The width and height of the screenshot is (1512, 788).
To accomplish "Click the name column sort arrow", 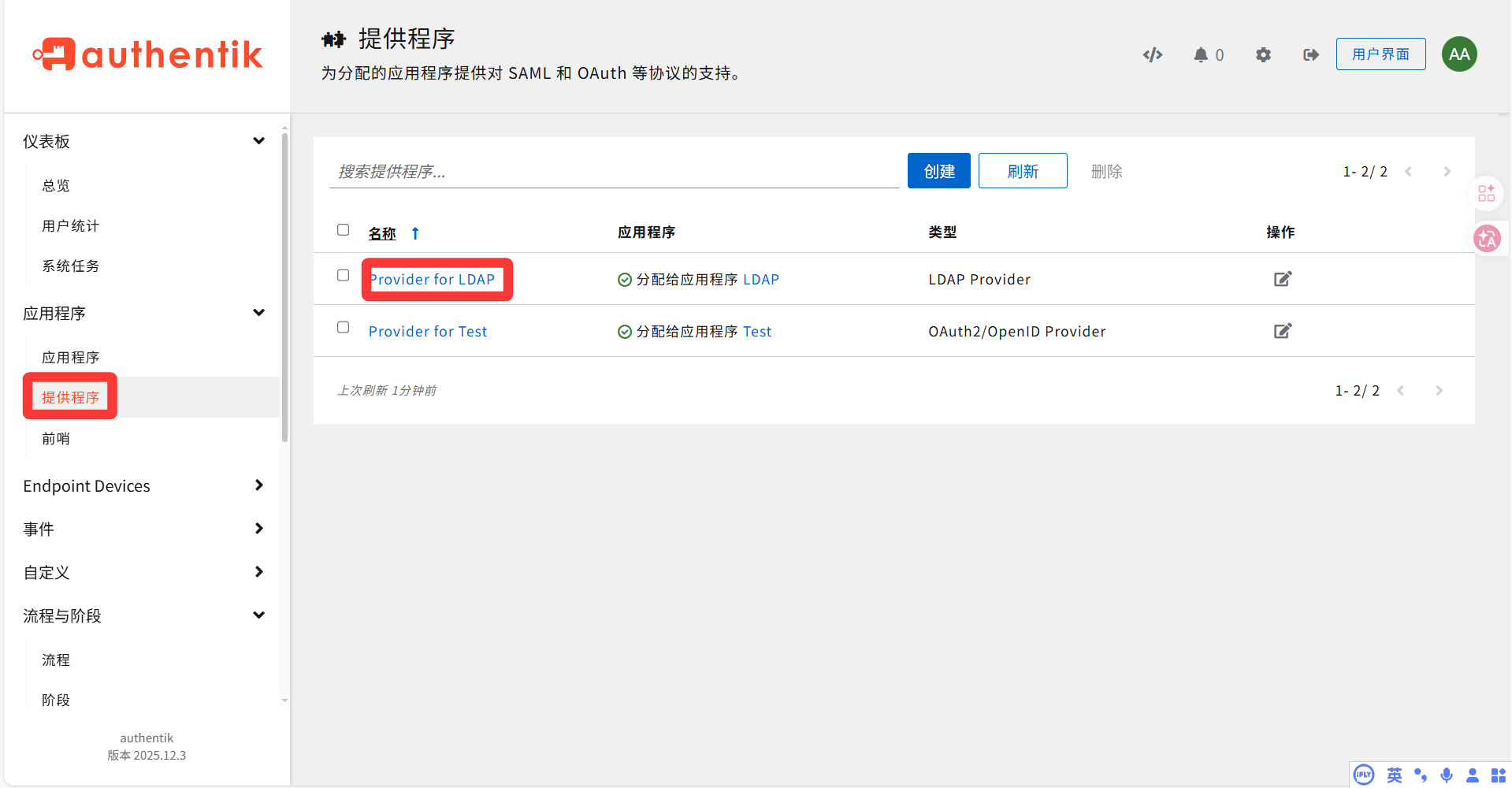I will click(415, 233).
